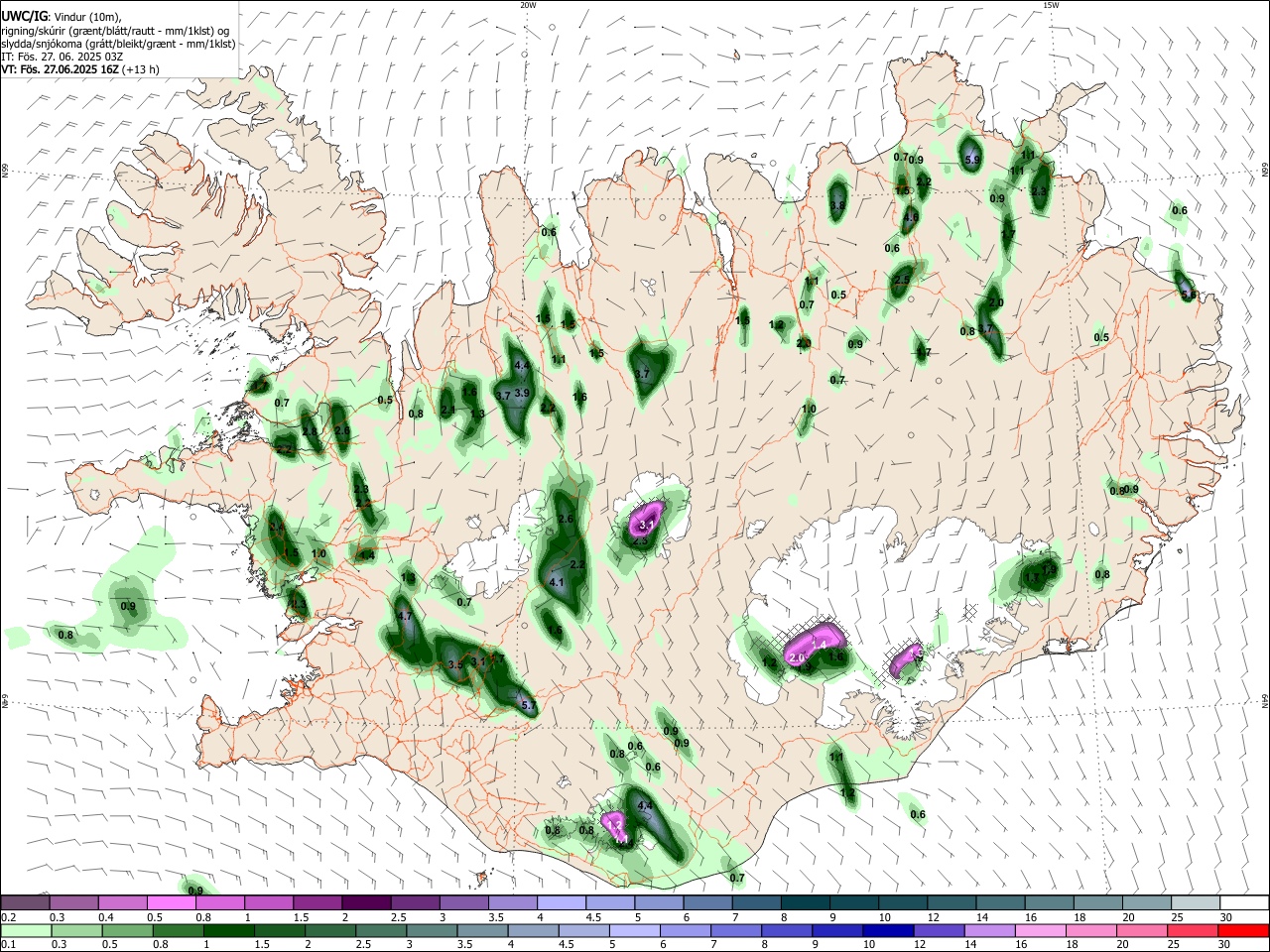Click the dull plum swatch labeled 0.2
The height and width of the screenshot is (952, 1270).
click(25, 902)
